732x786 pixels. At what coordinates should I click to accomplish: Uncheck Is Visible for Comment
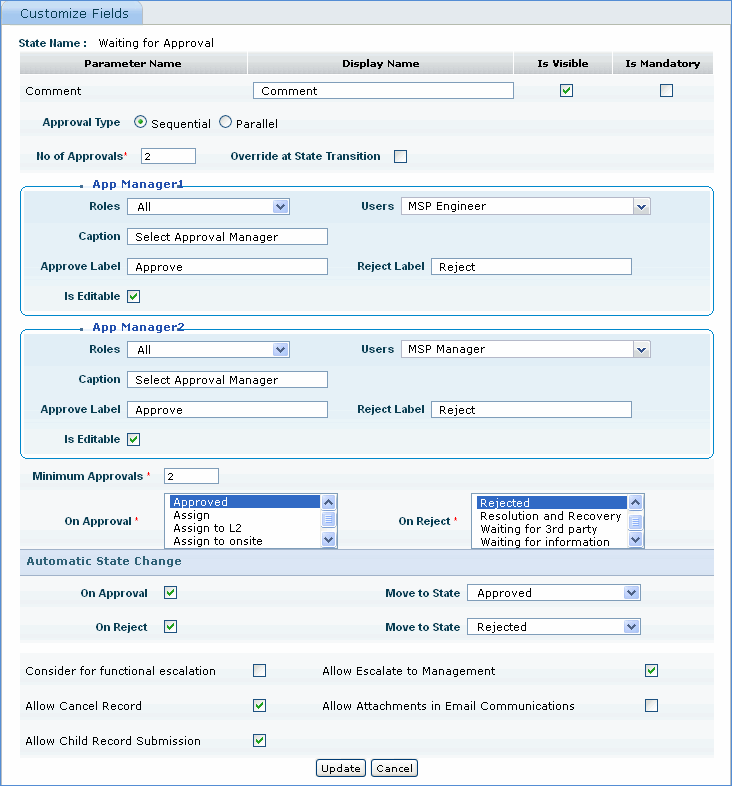(566, 91)
